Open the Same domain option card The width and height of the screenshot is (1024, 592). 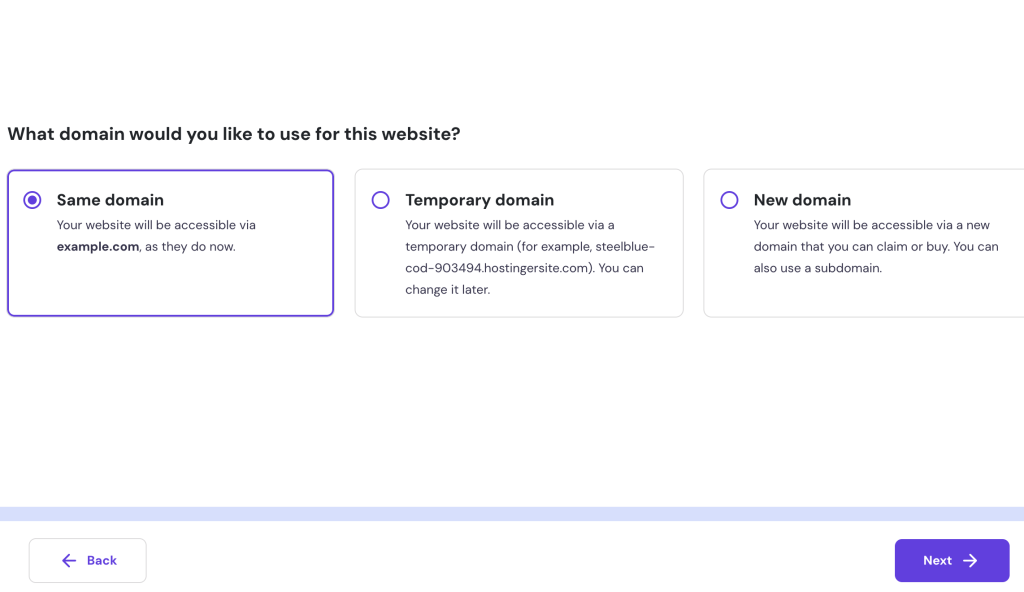tap(170, 242)
